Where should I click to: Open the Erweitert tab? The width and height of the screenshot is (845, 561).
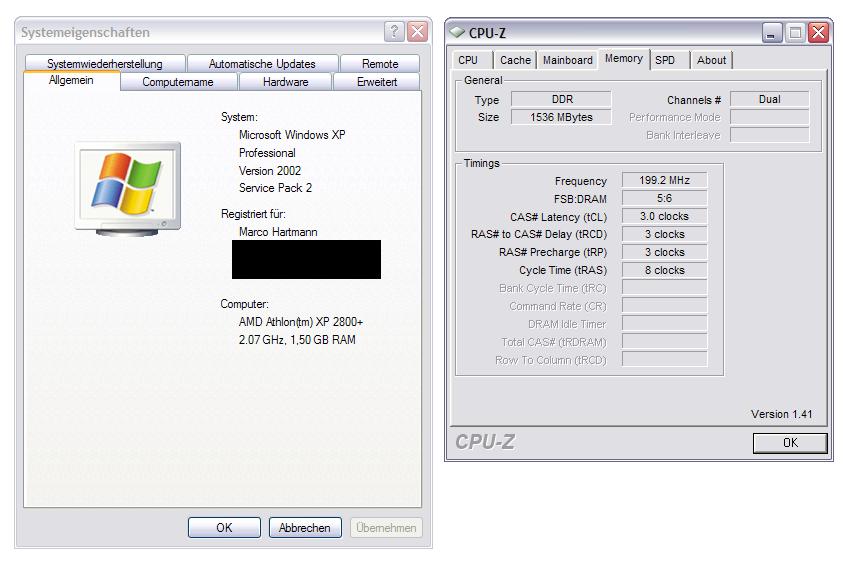click(x=377, y=82)
